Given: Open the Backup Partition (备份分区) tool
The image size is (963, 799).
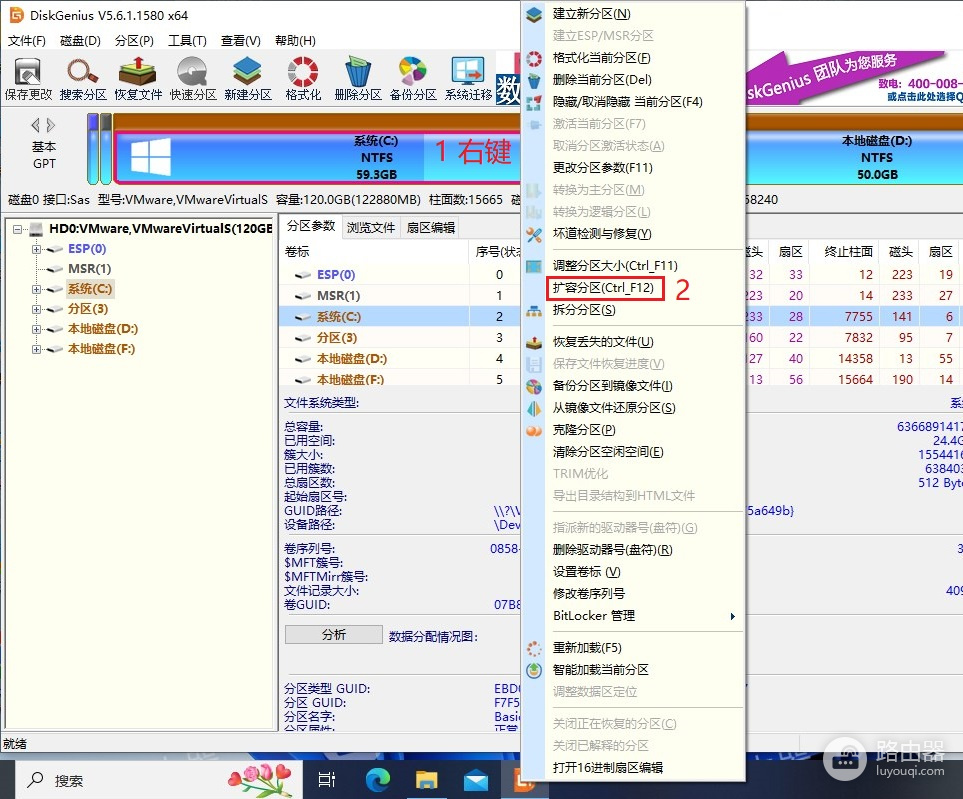Looking at the screenshot, I should click(x=413, y=79).
